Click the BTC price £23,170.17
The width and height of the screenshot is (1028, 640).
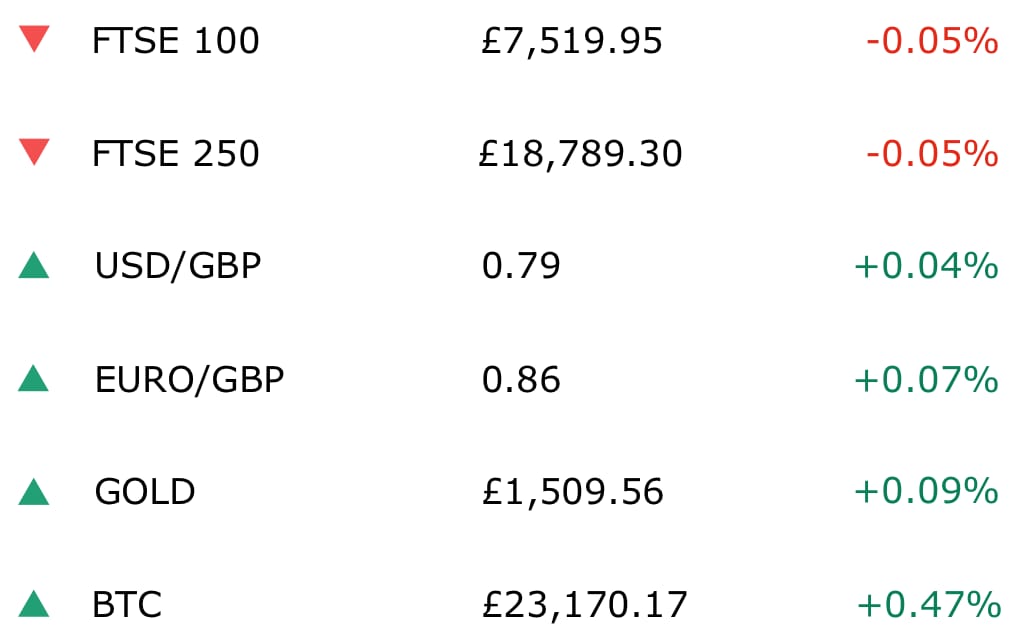(x=584, y=605)
